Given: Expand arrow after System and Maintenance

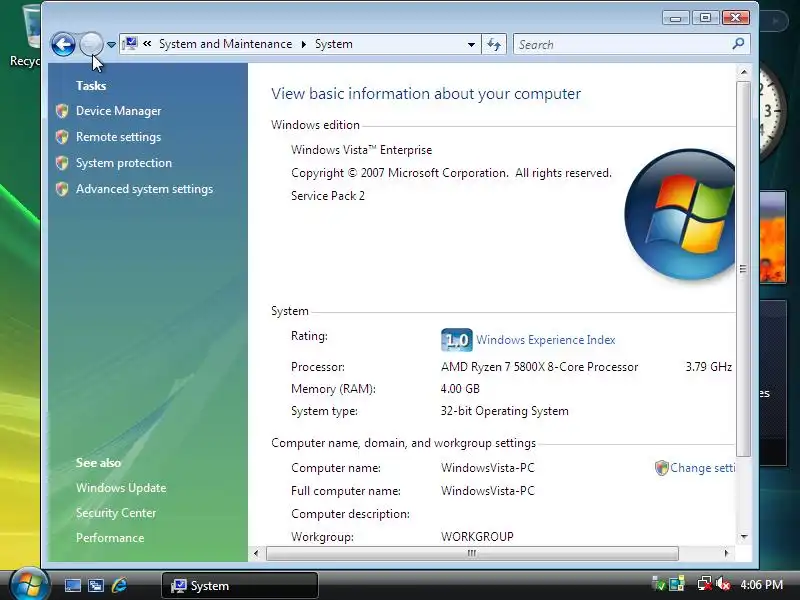Looking at the screenshot, I should coord(304,44).
